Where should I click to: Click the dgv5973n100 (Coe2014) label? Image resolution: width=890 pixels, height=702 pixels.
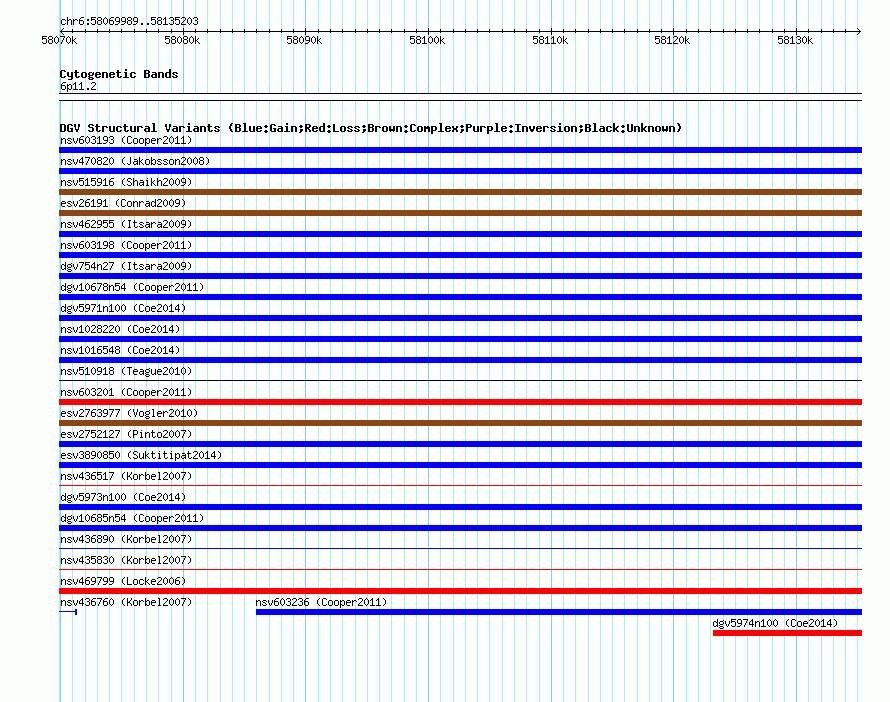click(x=123, y=497)
